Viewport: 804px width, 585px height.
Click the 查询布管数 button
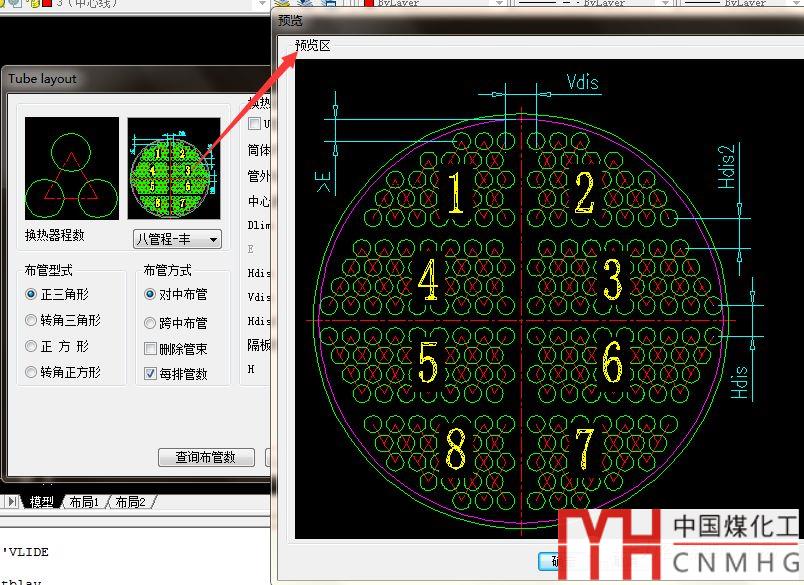[206, 457]
